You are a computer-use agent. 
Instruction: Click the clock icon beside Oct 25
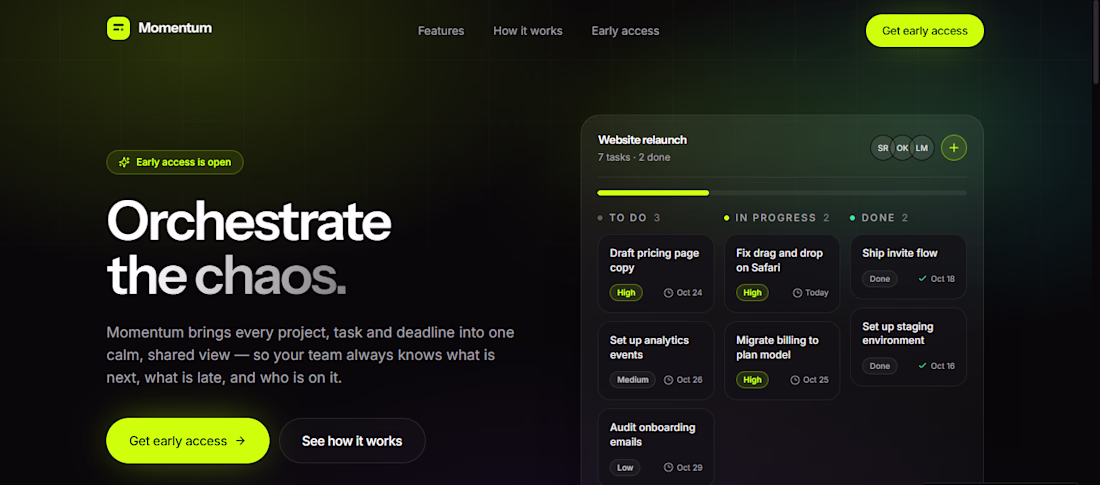click(795, 380)
